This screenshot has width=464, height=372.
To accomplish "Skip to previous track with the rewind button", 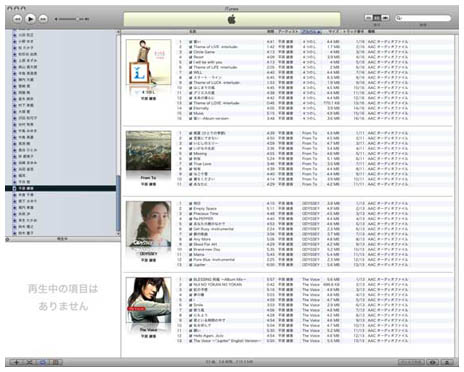I will click(x=18, y=19).
